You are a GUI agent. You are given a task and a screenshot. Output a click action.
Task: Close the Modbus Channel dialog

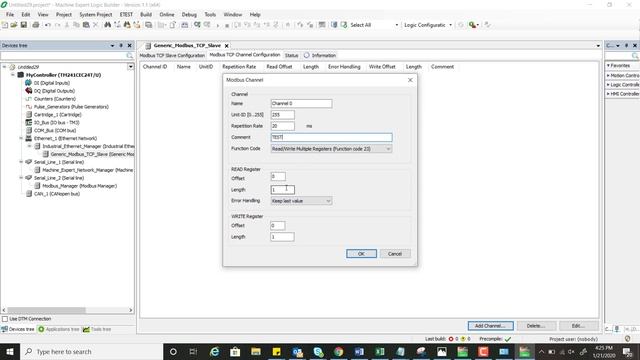pos(410,80)
